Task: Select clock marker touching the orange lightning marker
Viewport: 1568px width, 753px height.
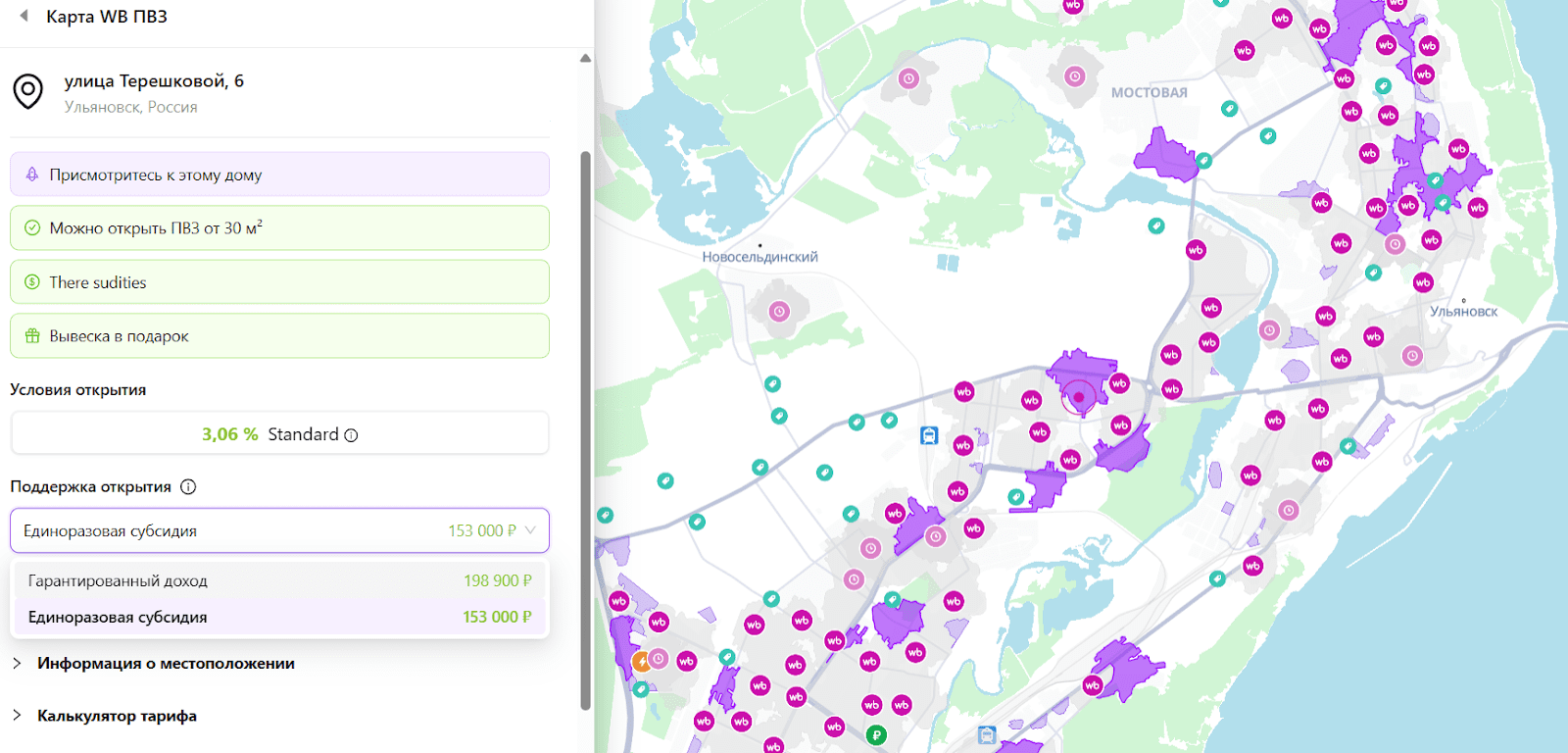Action: pyautogui.click(x=659, y=659)
